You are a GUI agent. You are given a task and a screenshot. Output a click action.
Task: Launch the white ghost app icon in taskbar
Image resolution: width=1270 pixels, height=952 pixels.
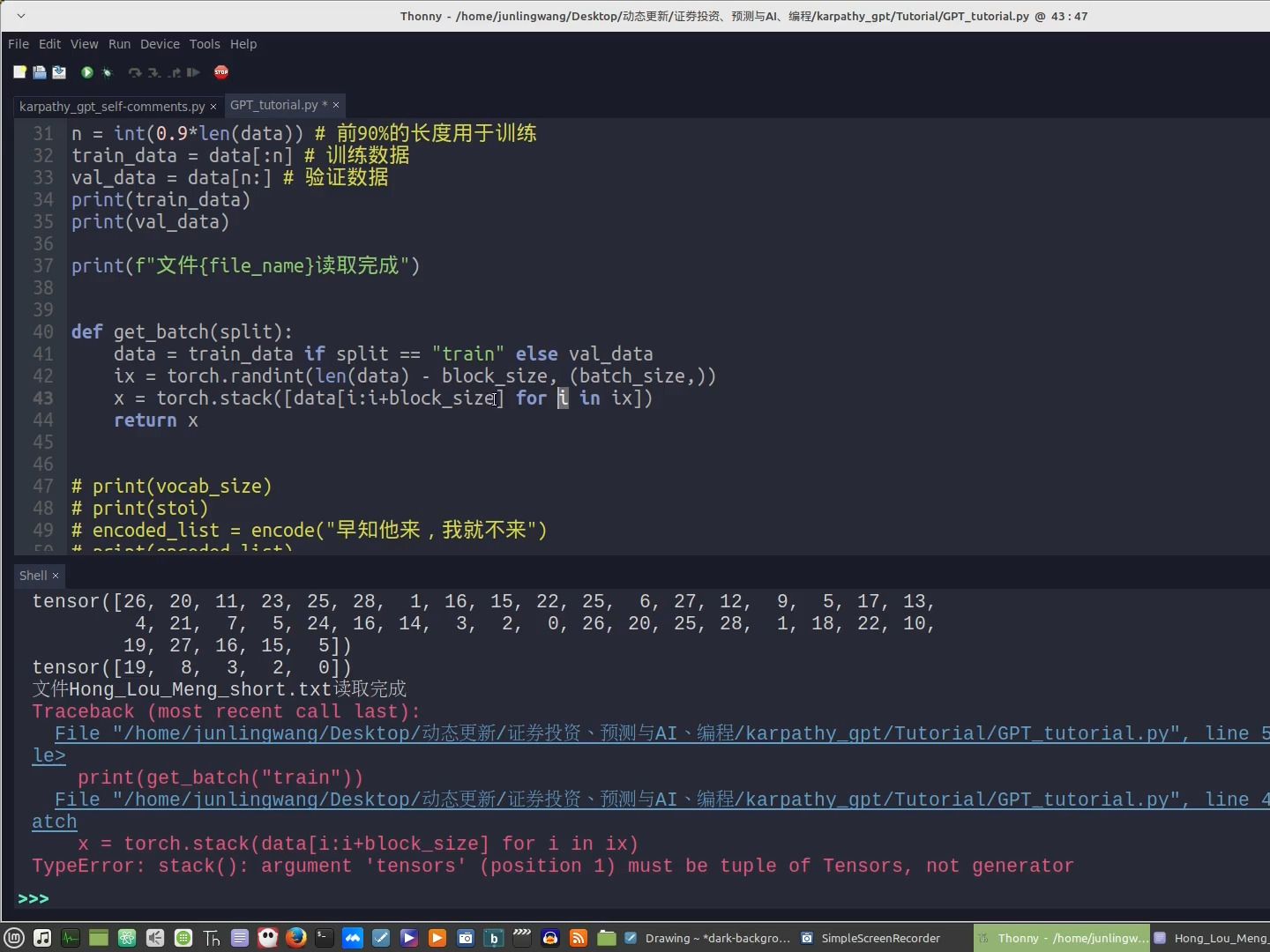268,938
